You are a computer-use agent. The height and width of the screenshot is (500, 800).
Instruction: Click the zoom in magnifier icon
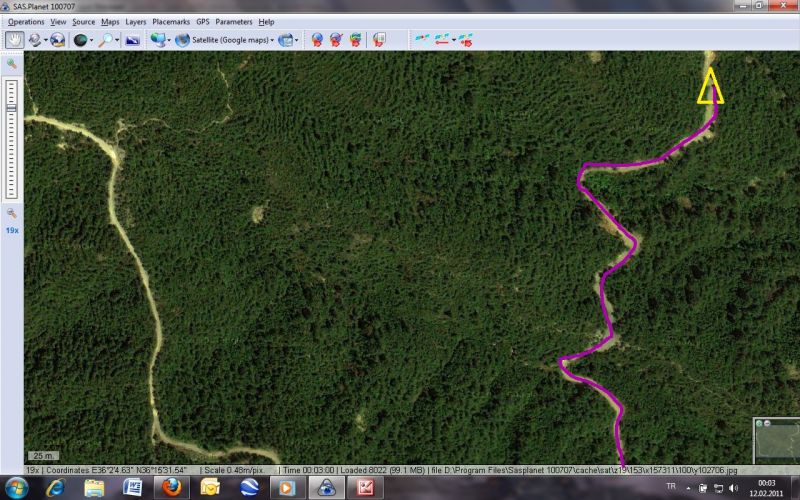tap(12, 64)
